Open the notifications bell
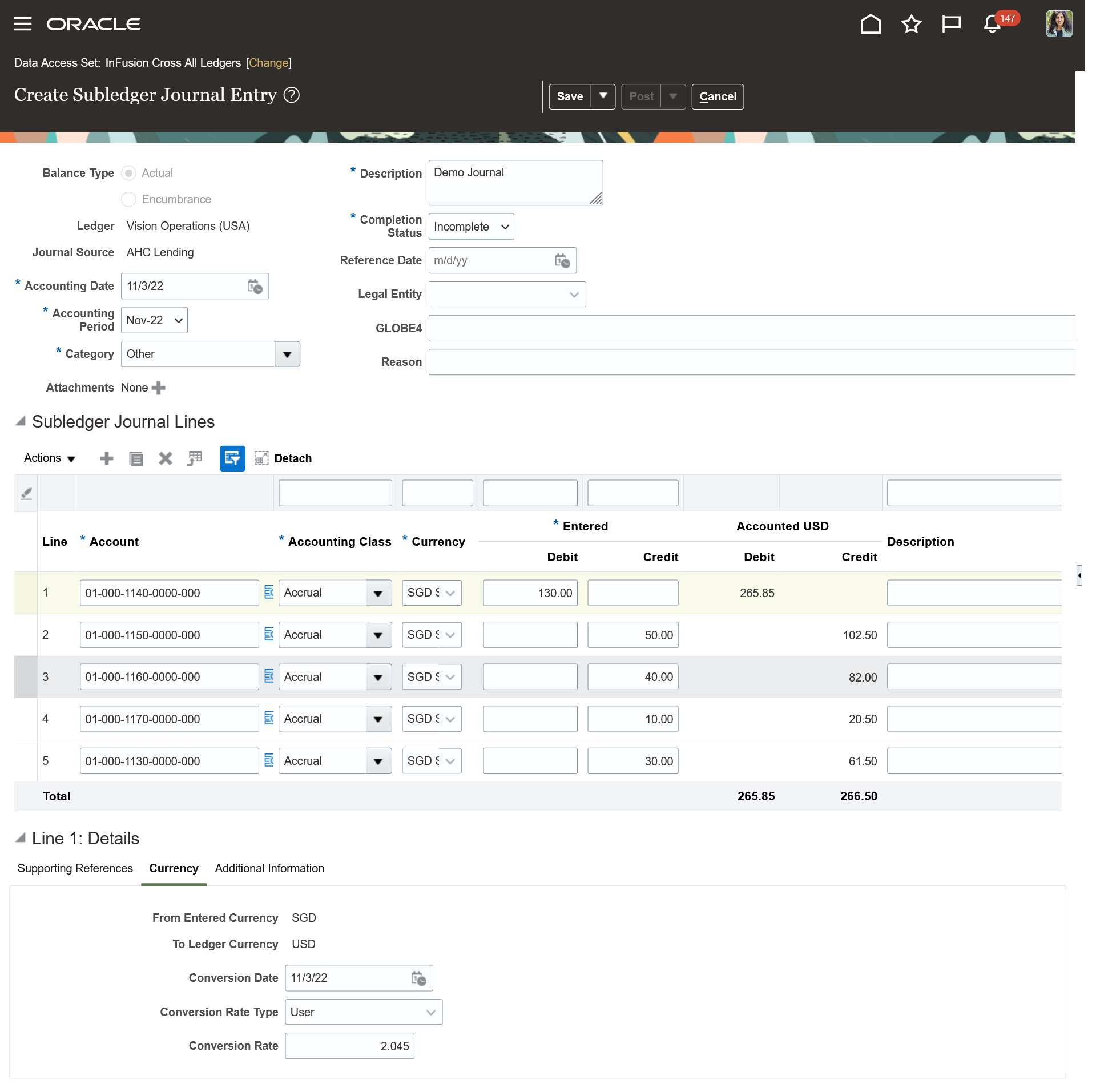 pyautogui.click(x=992, y=24)
